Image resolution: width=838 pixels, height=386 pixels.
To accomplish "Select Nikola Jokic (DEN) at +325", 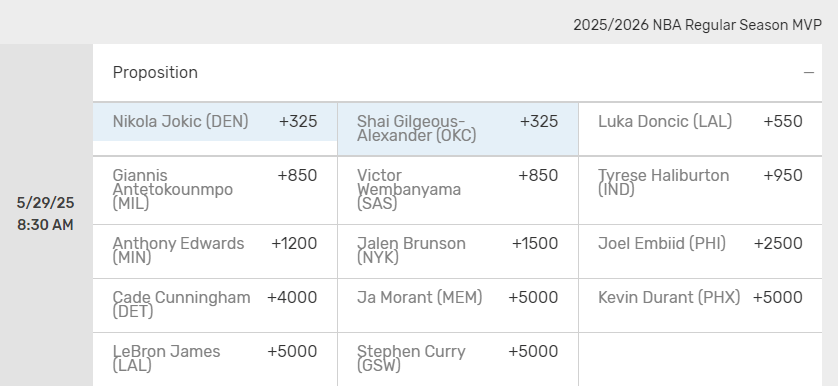I will [x=215, y=122].
